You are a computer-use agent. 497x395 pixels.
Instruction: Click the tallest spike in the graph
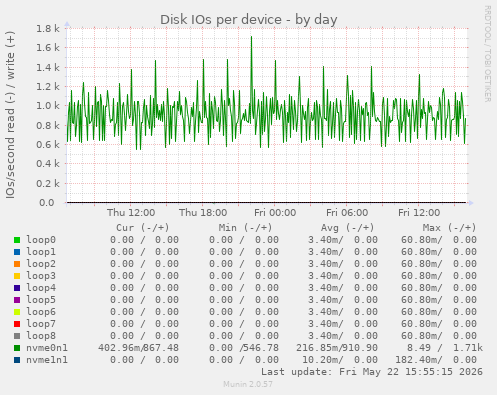pyautogui.click(x=251, y=37)
